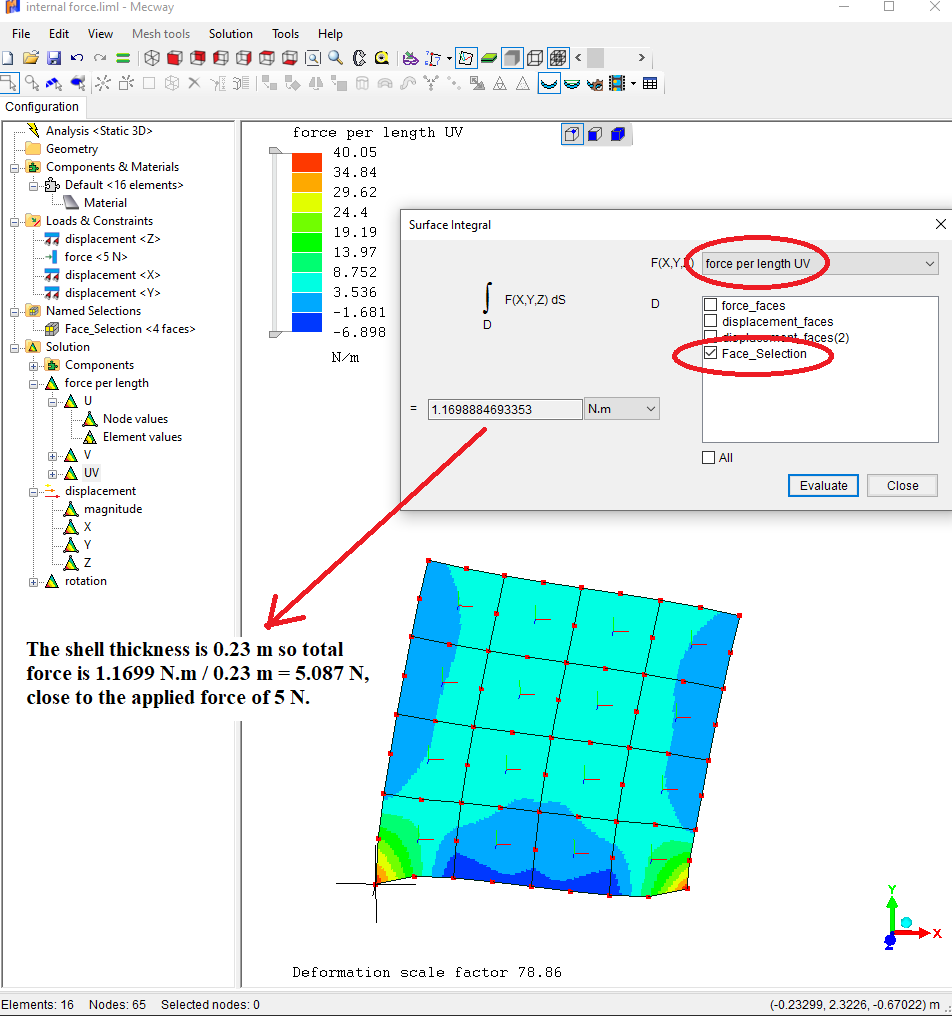Click the Evaluate button
This screenshot has width=952, height=1016.
pyautogui.click(x=823, y=485)
